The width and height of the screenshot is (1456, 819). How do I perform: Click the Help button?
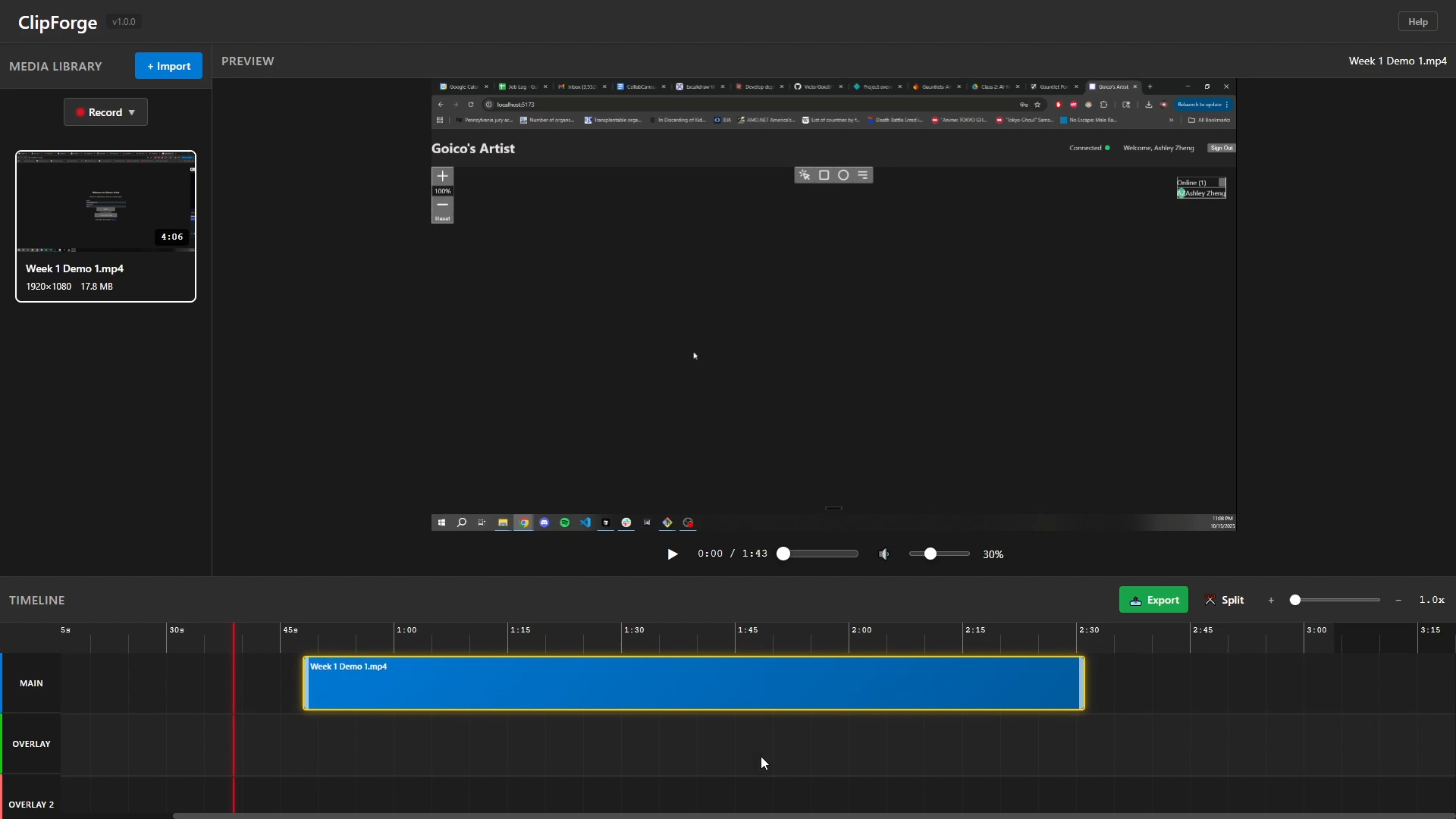click(x=1417, y=21)
